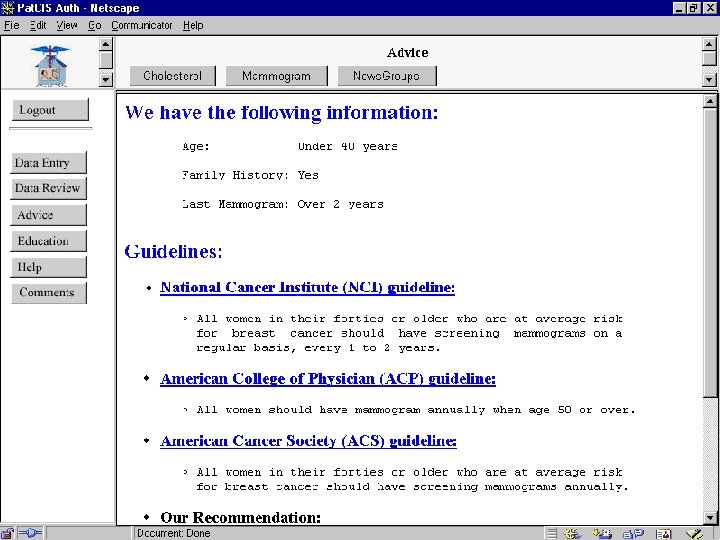
Task: Follow the American College of Physician (ACP) guideline link
Action: (328, 379)
